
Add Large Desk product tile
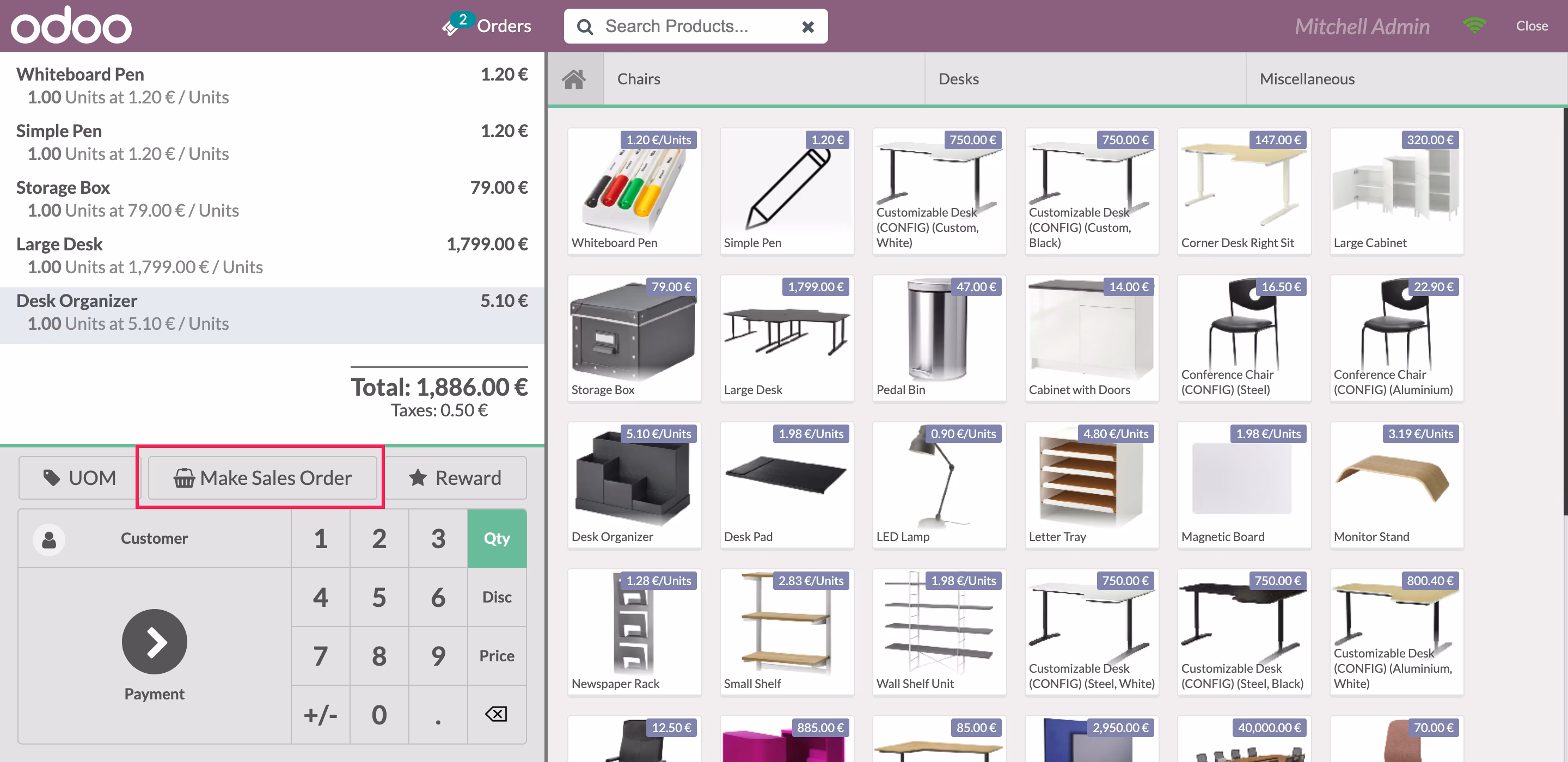point(786,339)
